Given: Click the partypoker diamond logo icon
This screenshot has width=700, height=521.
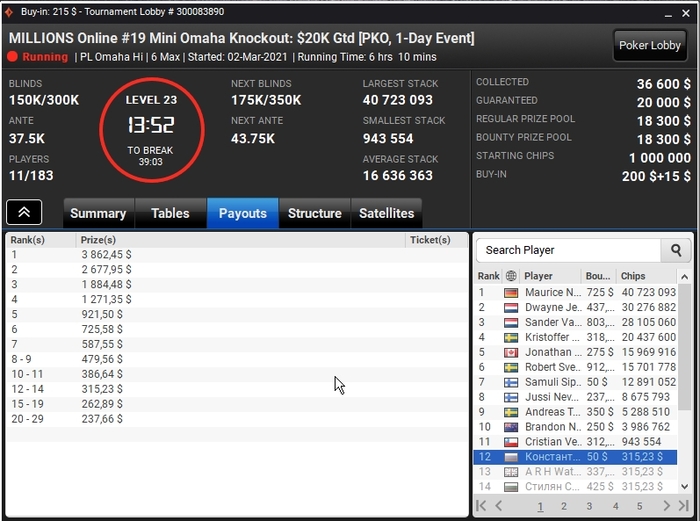Looking at the screenshot, I should point(9,12).
